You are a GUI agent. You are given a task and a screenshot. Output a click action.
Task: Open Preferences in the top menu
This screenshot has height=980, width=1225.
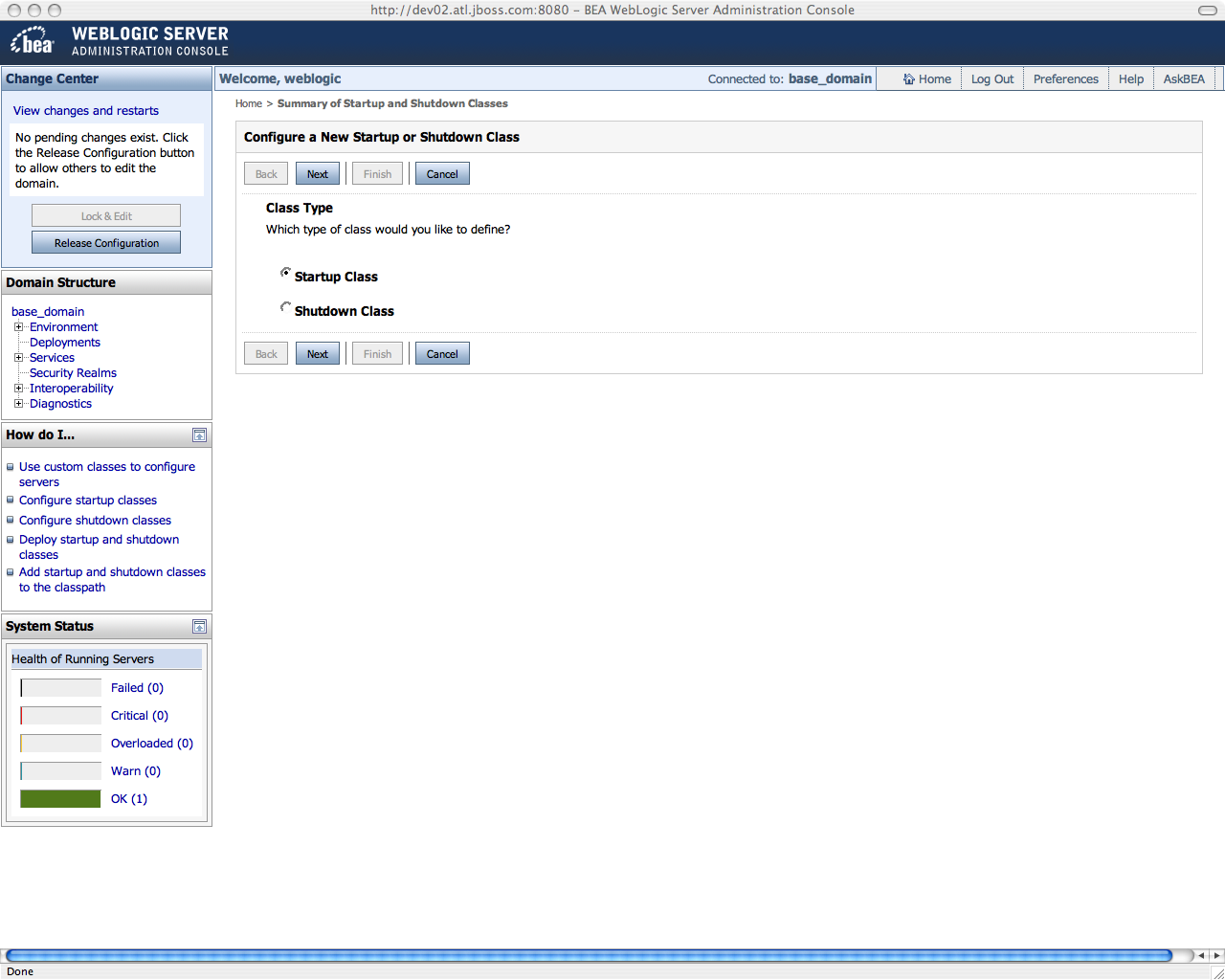coord(1066,79)
